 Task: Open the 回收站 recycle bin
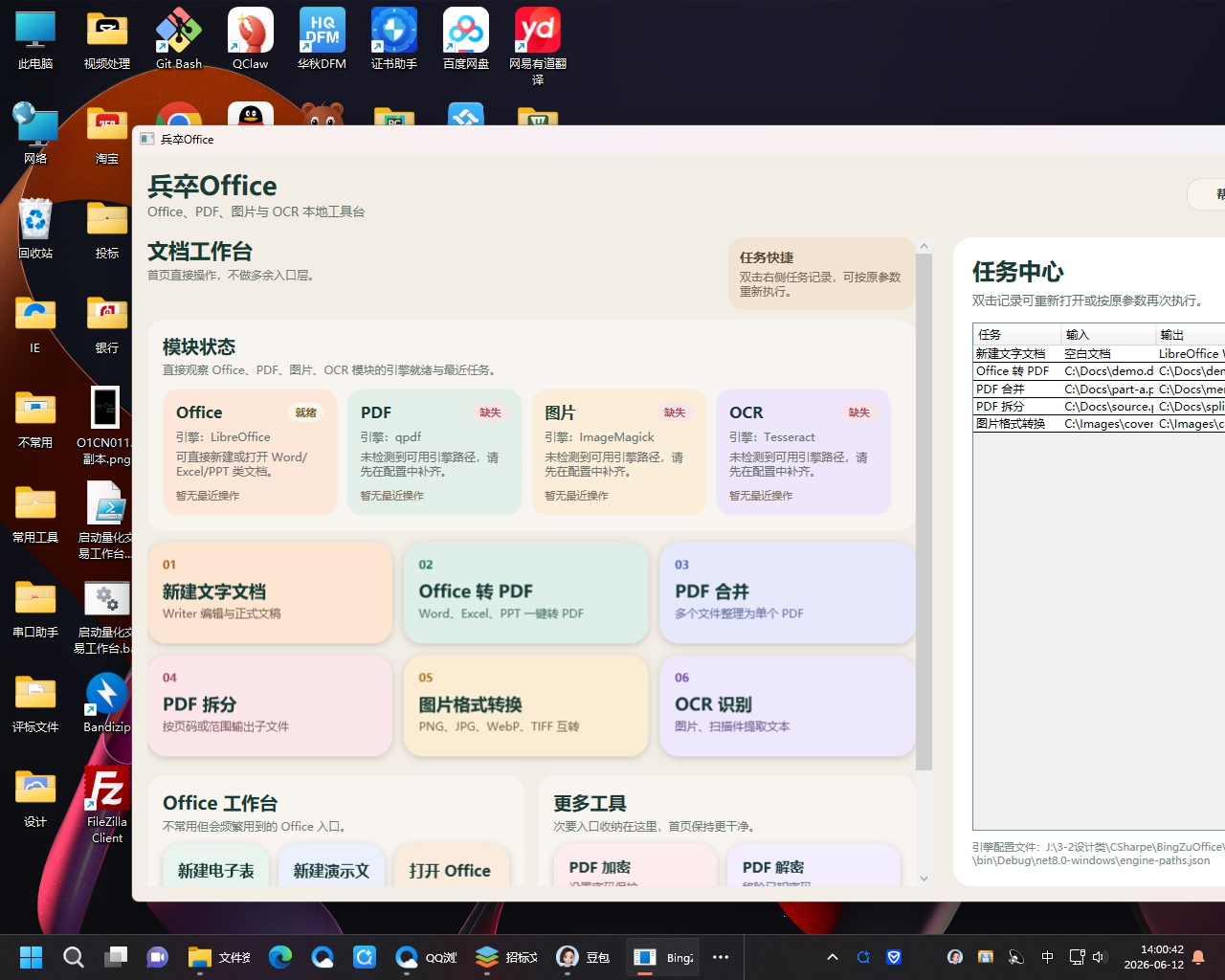click(35, 228)
